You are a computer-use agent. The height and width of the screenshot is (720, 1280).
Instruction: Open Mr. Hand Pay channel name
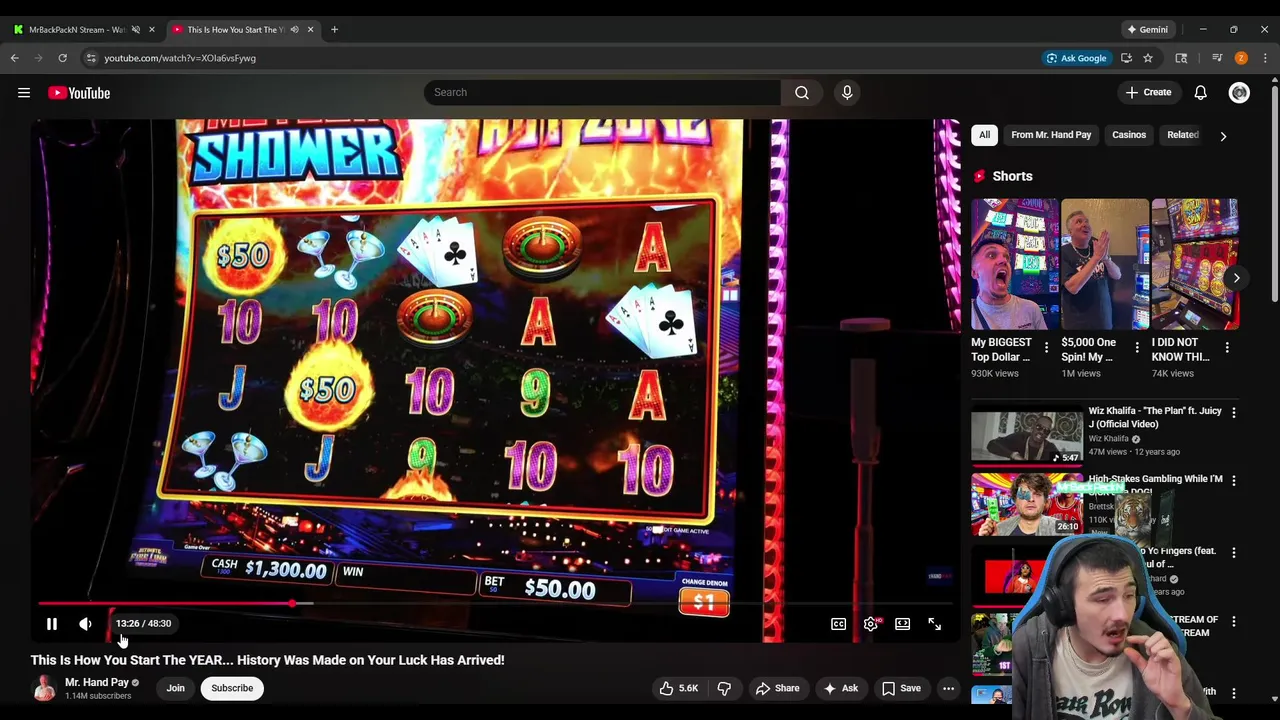[97, 682]
